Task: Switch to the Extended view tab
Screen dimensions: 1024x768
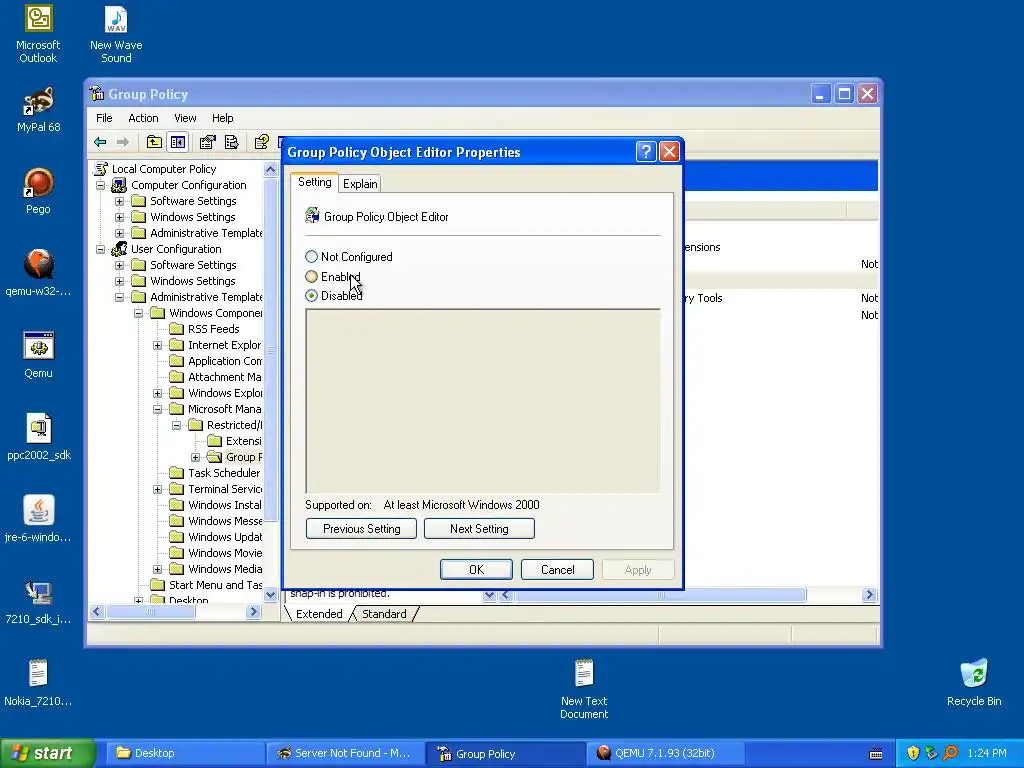Action: (x=319, y=614)
